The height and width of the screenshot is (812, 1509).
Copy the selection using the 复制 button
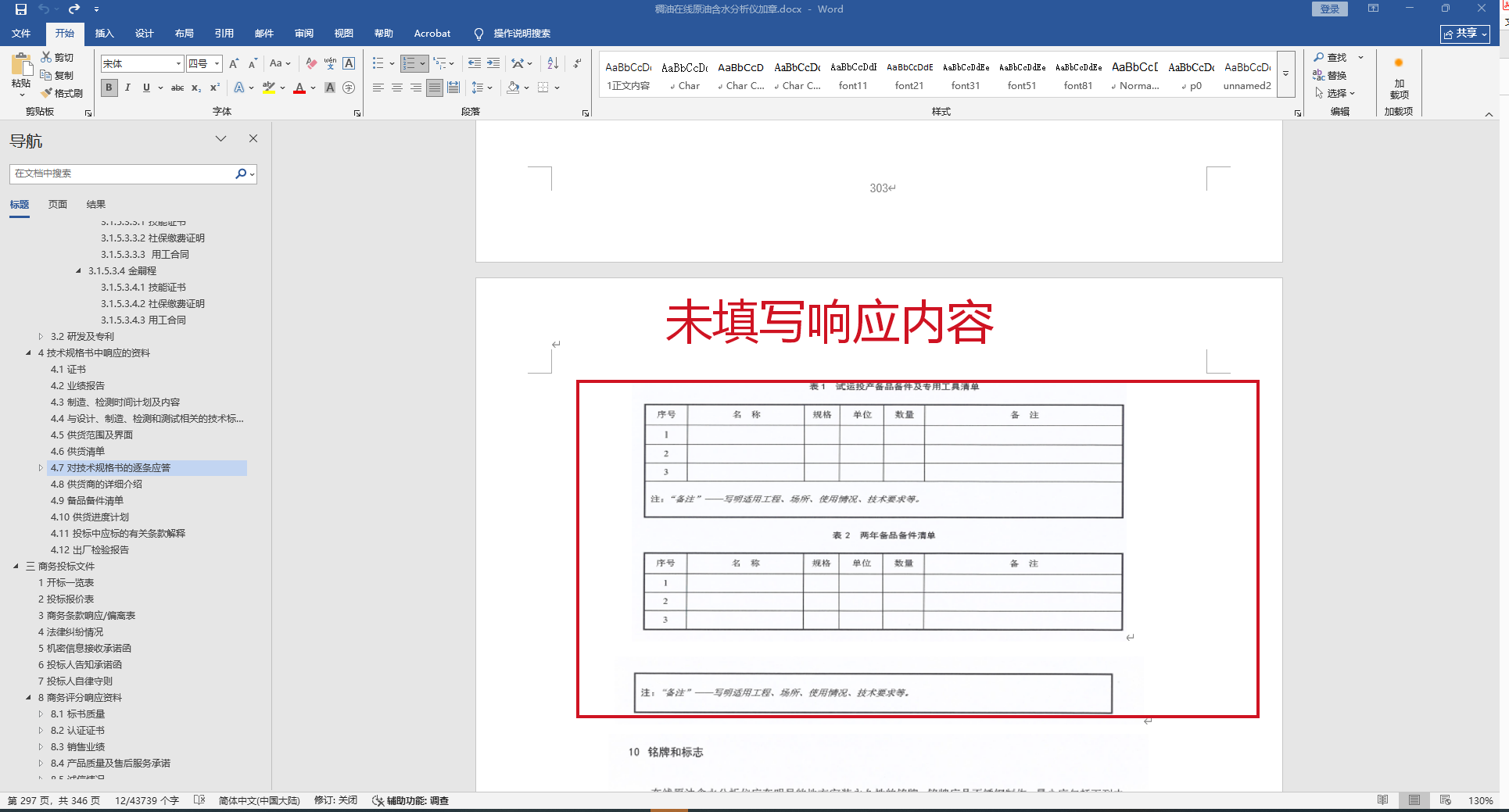[57, 76]
